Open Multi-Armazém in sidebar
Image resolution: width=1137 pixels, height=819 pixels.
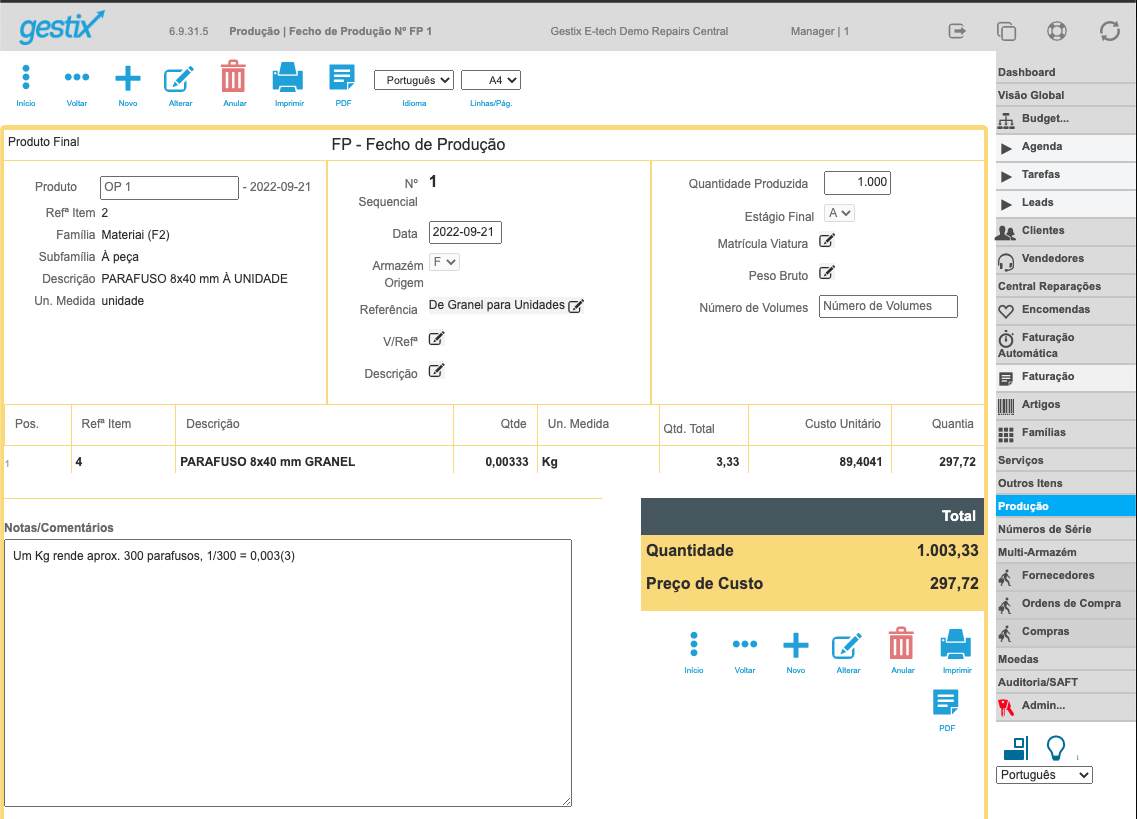pyautogui.click(x=1066, y=552)
